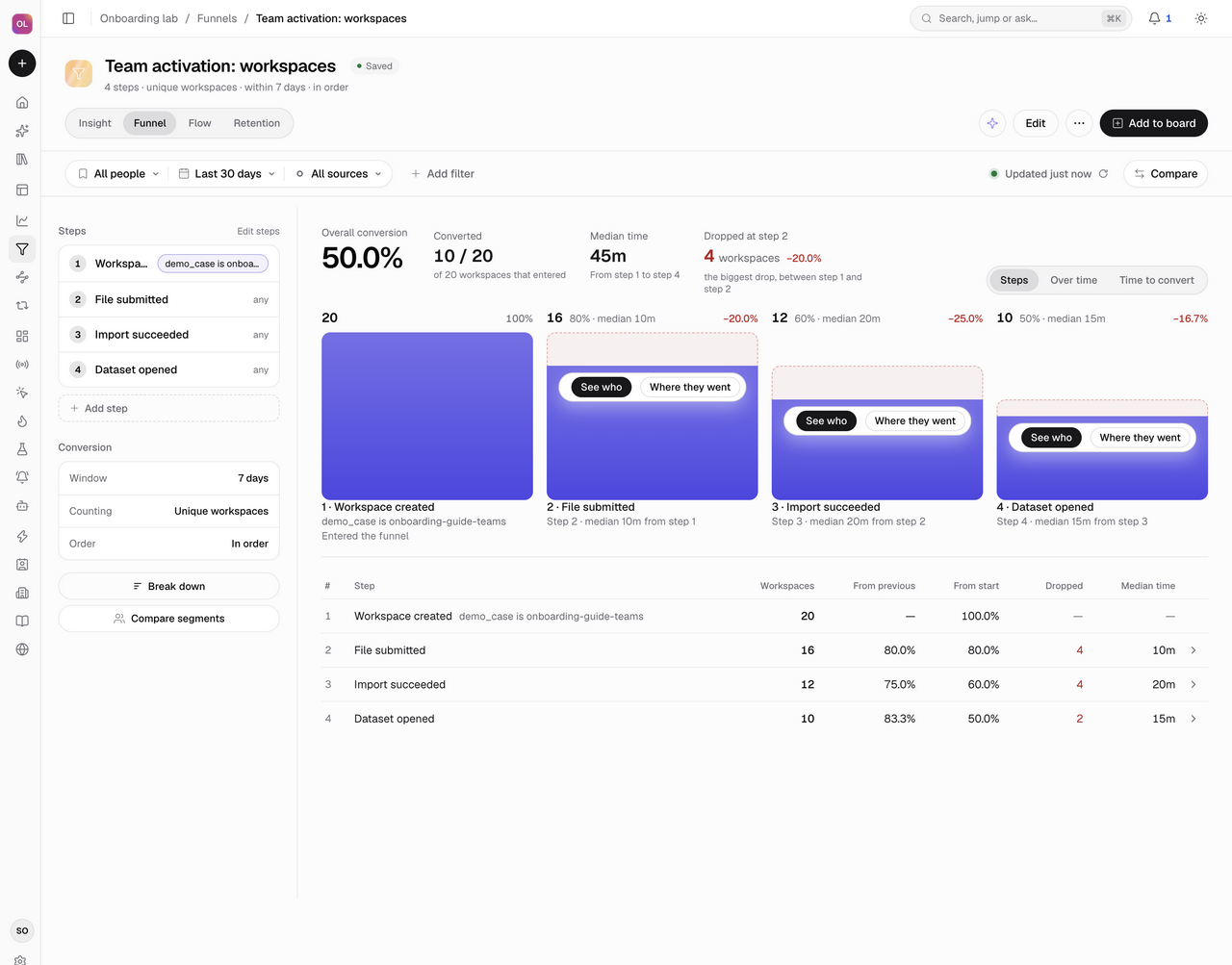Open the All people dropdown
1232x965 pixels.
click(x=119, y=174)
